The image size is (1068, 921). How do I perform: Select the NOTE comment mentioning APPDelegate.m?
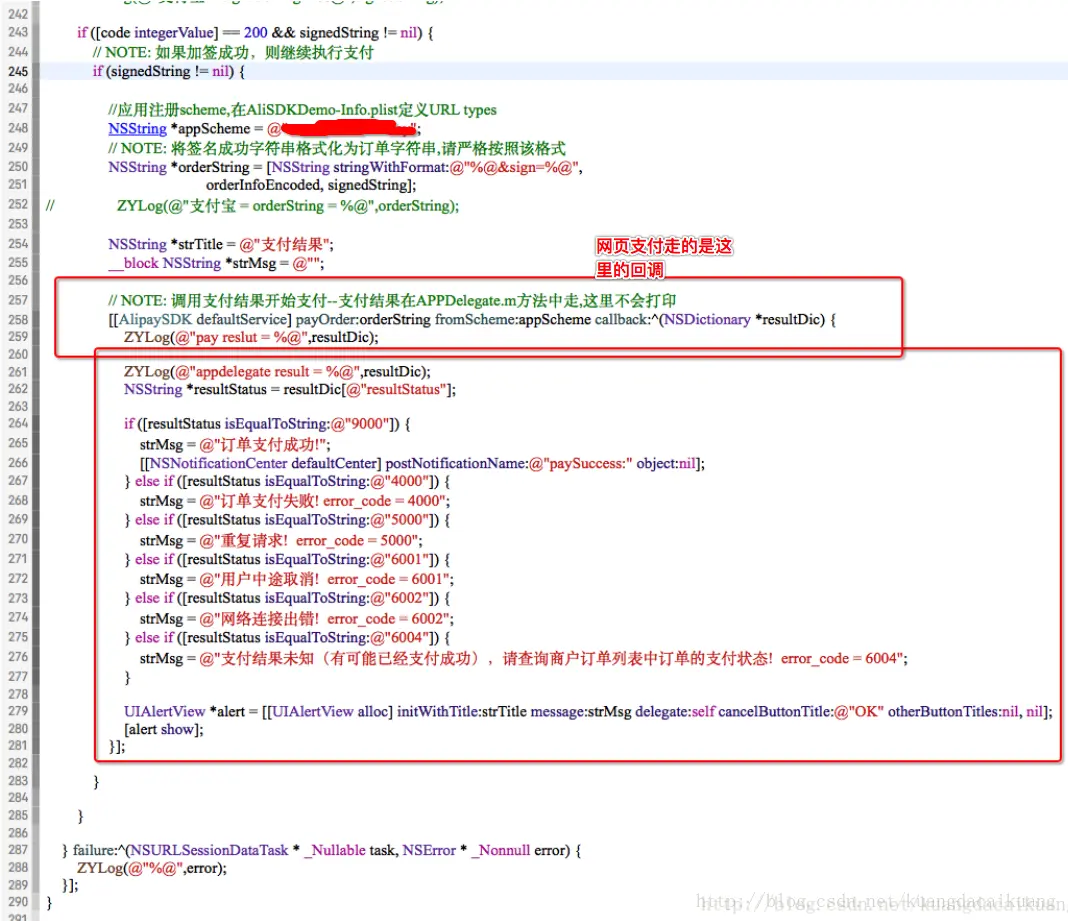(392, 301)
